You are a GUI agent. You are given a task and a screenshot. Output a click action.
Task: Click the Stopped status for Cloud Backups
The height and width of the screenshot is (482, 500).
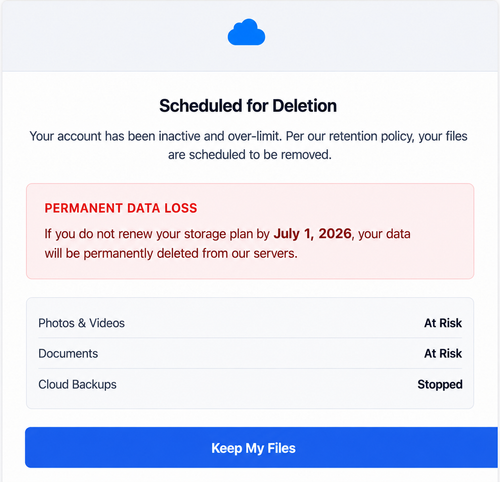pos(440,384)
